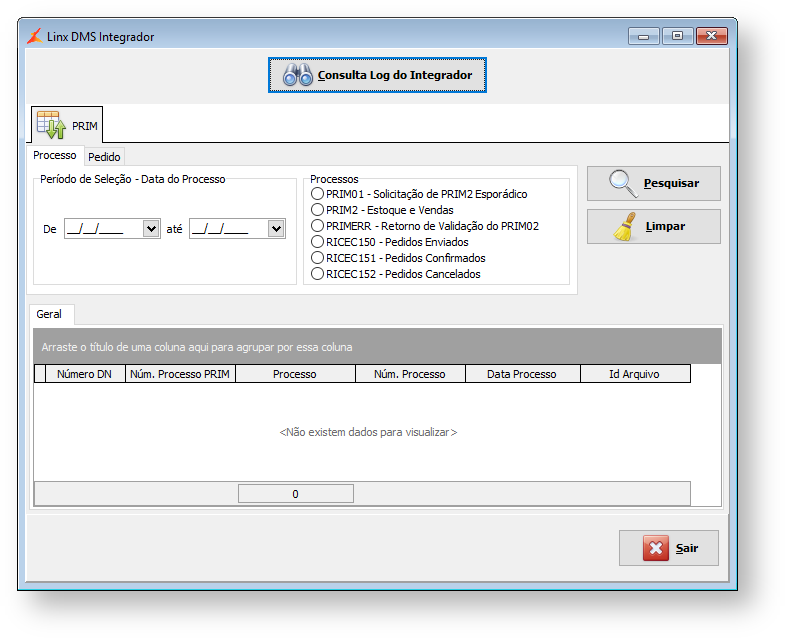Sort by Número DN column header
Image resolution: width=786 pixels, height=639 pixels.
85,374
